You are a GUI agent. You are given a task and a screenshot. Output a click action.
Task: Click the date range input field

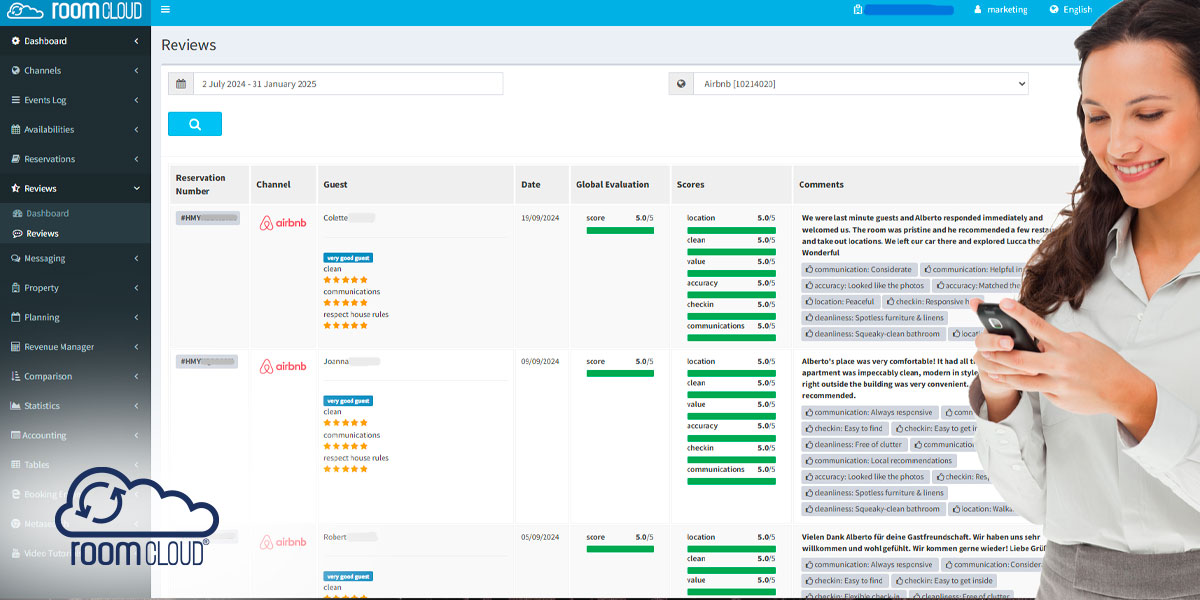[348, 84]
